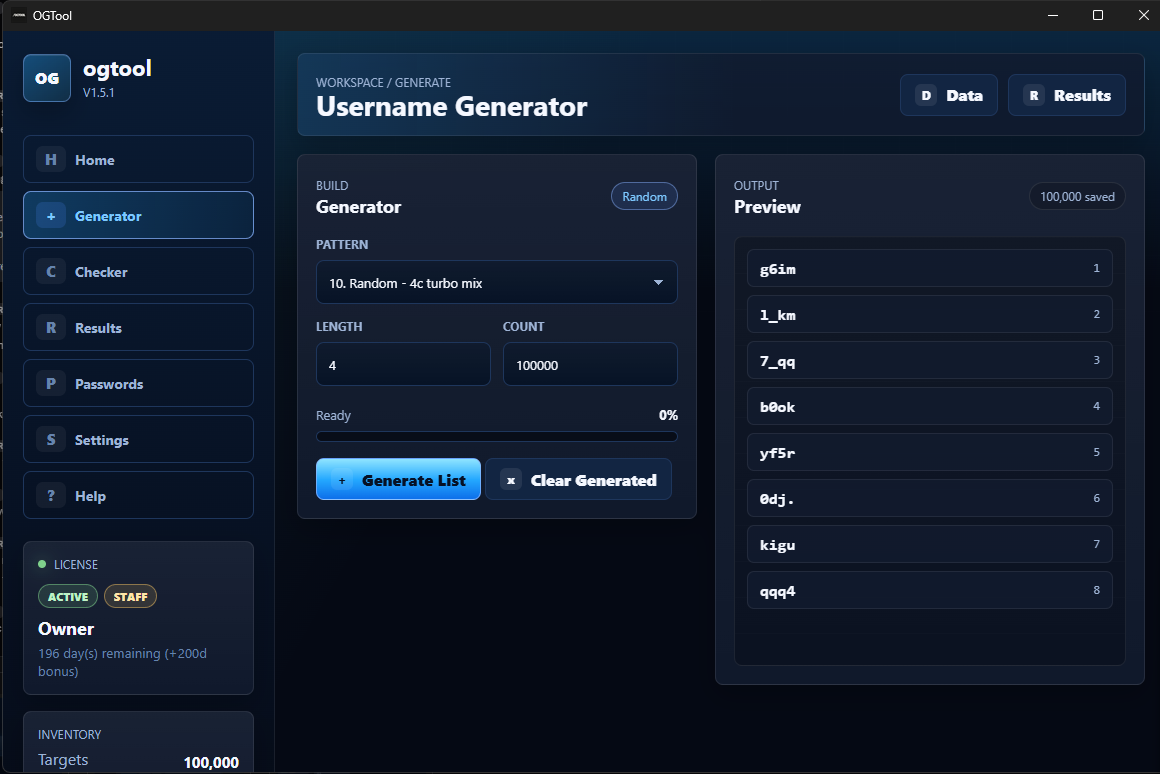Image resolution: width=1160 pixels, height=774 pixels.
Task: Click the question mark icon beside Help
Action: pyautogui.click(x=50, y=495)
